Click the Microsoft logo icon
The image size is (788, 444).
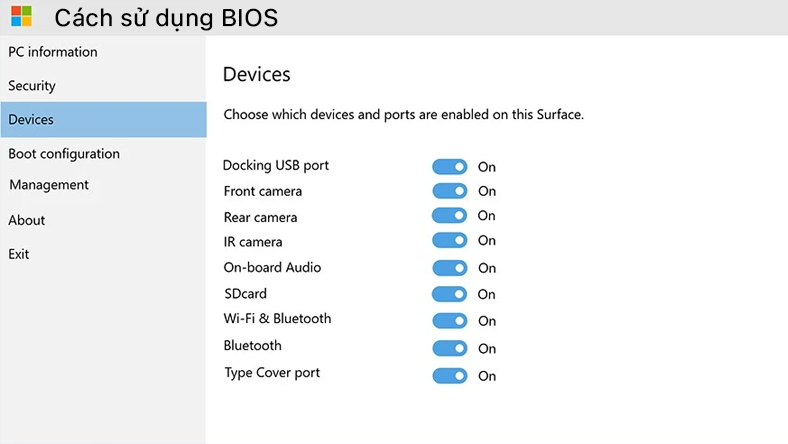[21, 16]
